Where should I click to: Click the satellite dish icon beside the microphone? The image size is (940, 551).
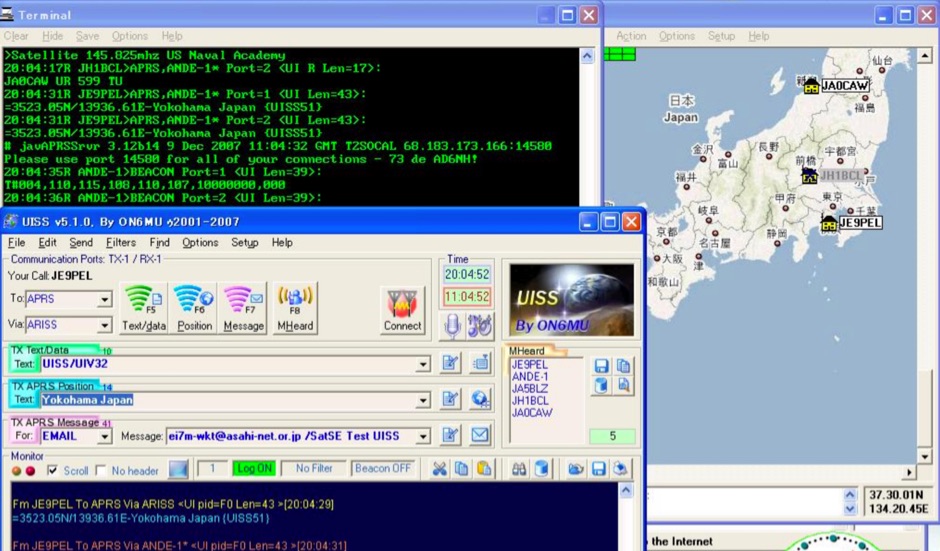coord(480,326)
